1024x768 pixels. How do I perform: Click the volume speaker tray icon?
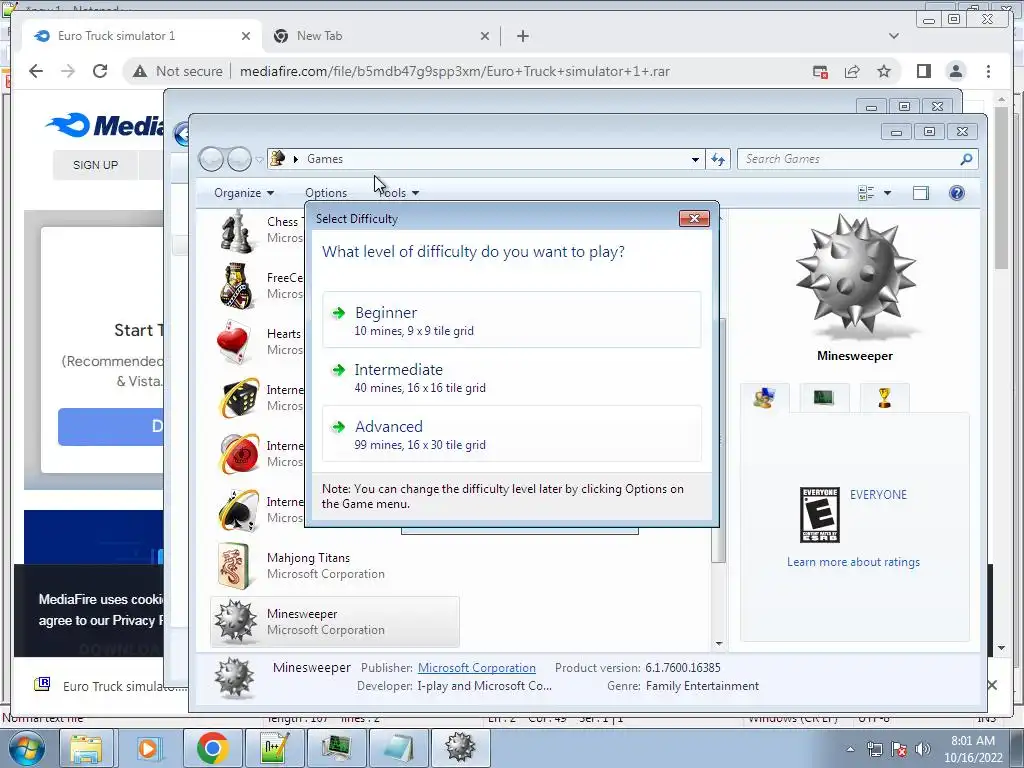922,749
